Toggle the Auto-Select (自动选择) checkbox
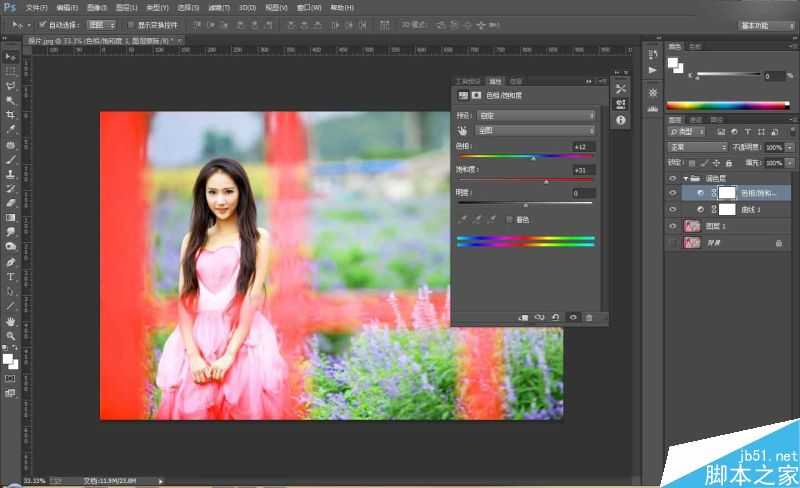 (42, 24)
